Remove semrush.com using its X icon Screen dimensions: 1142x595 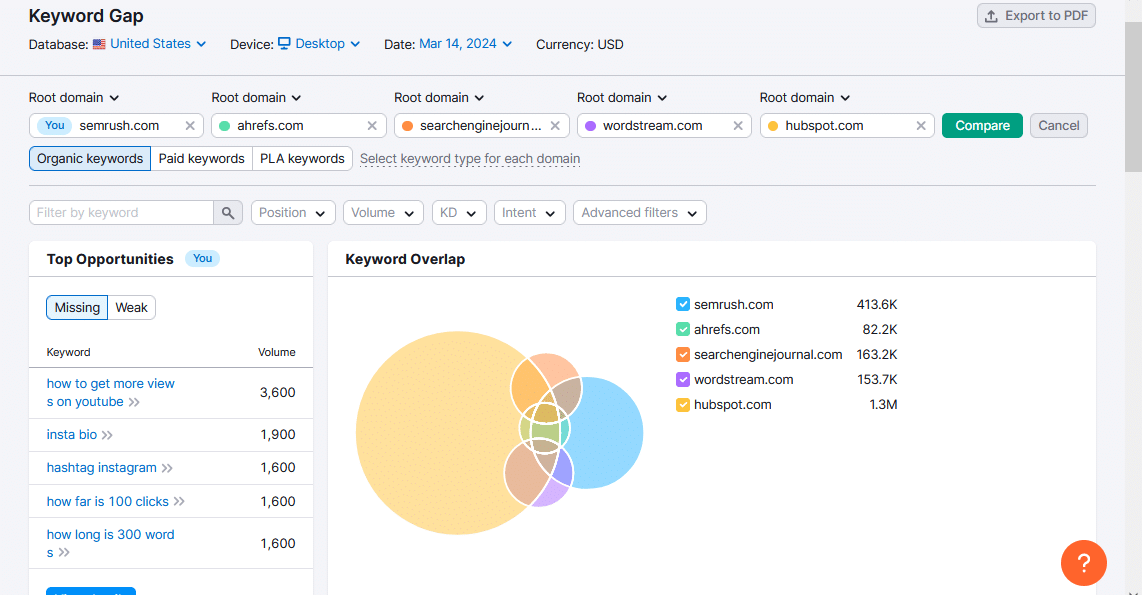pos(190,125)
